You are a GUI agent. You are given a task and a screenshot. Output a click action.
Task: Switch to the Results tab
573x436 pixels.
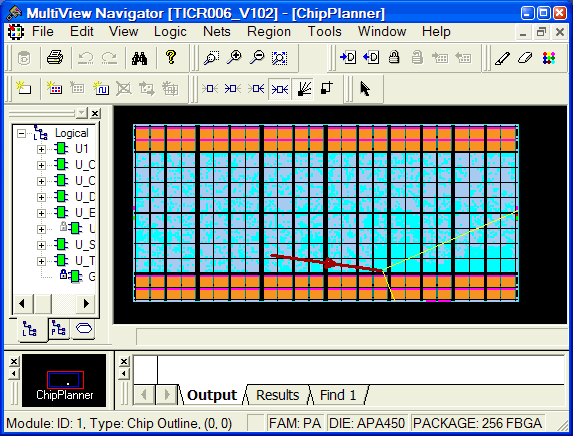tap(278, 395)
